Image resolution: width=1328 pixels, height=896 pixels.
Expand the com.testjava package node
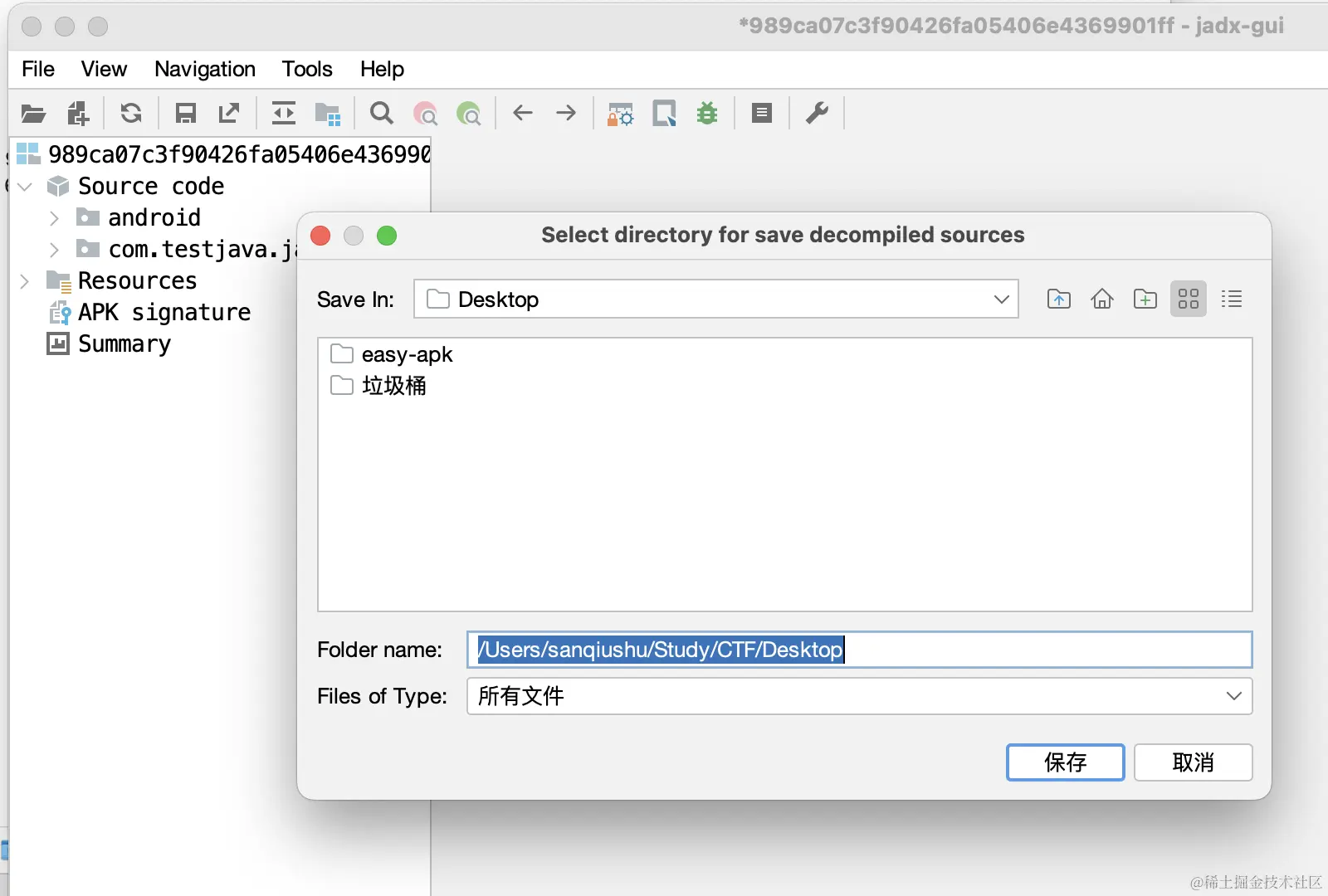click(x=54, y=250)
